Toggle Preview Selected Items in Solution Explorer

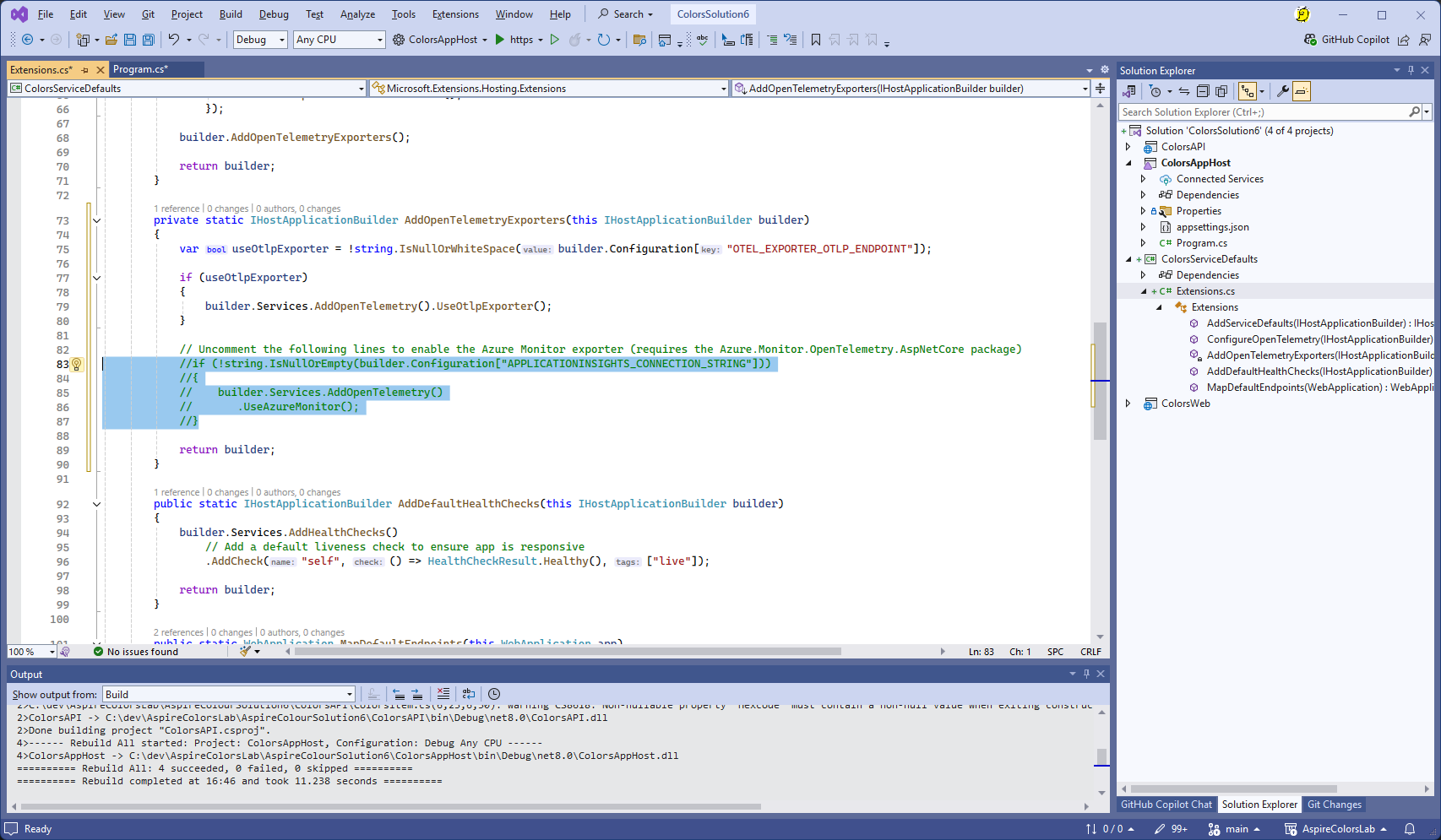pyautogui.click(x=1302, y=91)
